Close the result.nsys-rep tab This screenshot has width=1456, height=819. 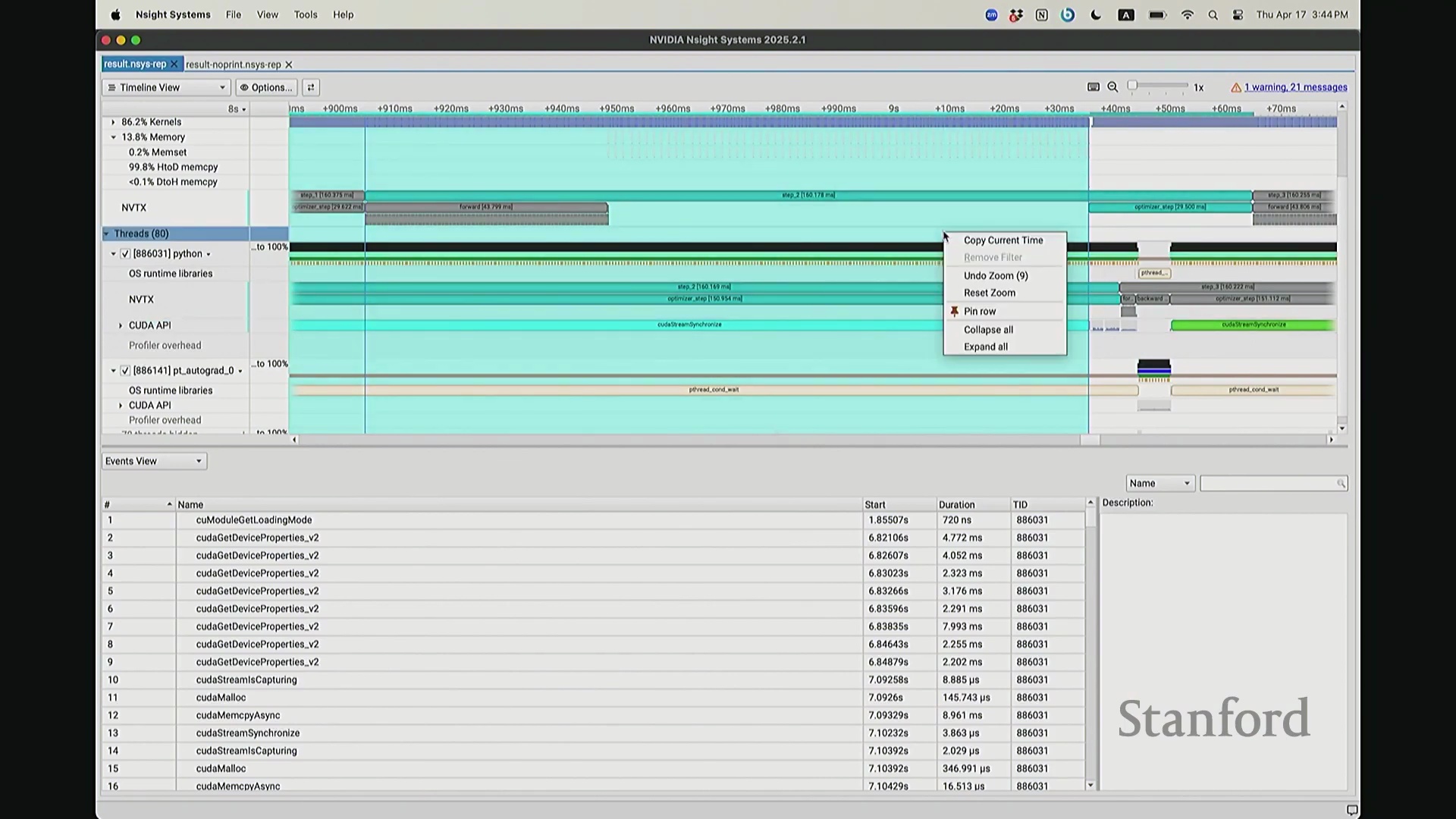[174, 64]
